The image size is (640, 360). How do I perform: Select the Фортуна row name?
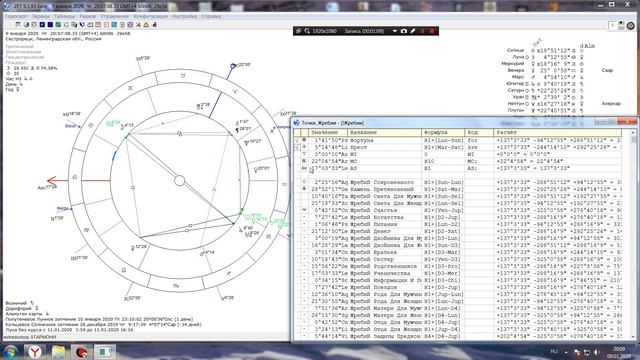[362, 140]
